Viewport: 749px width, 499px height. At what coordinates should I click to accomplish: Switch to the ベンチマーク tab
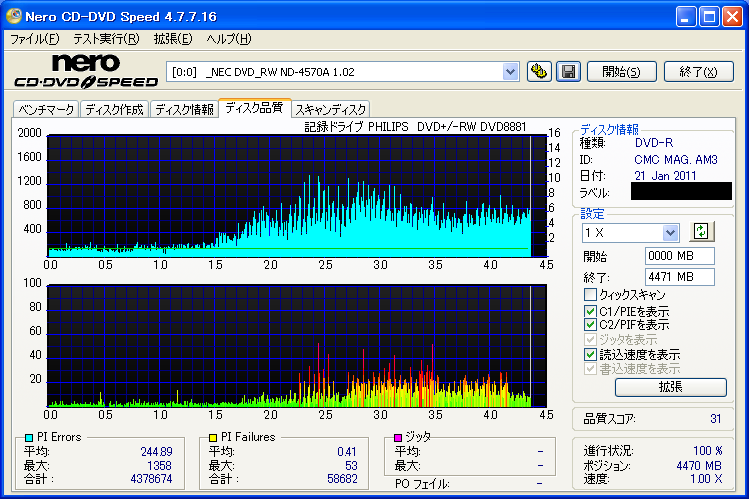click(46, 109)
